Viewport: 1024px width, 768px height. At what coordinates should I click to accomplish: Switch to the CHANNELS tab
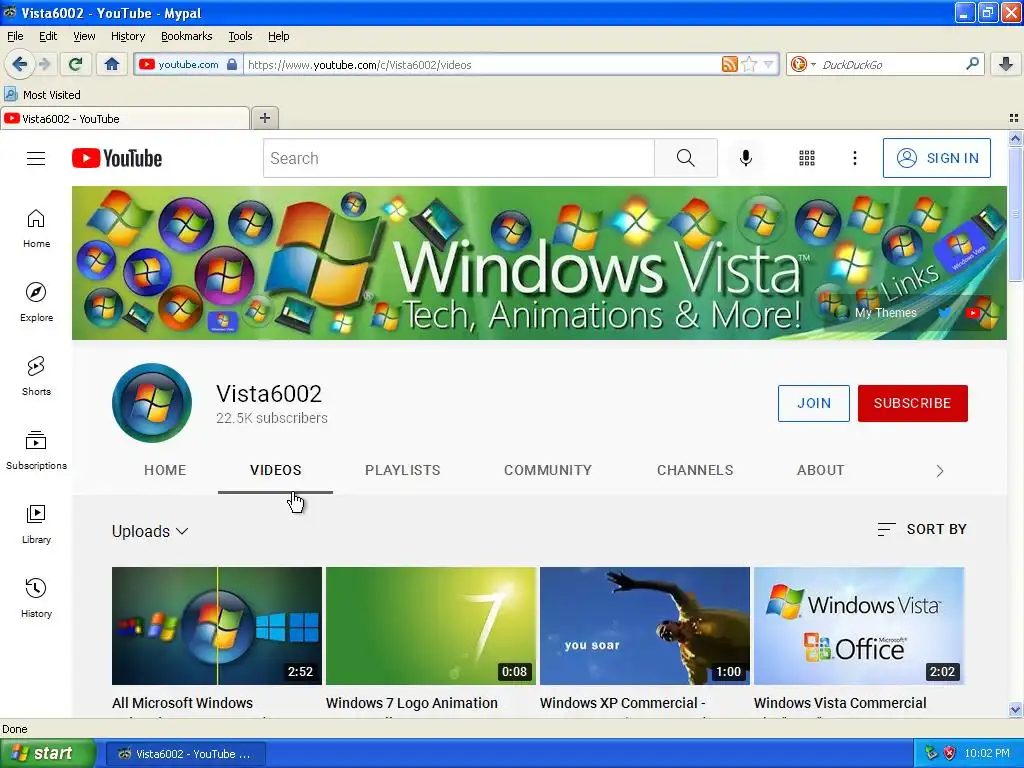click(695, 470)
